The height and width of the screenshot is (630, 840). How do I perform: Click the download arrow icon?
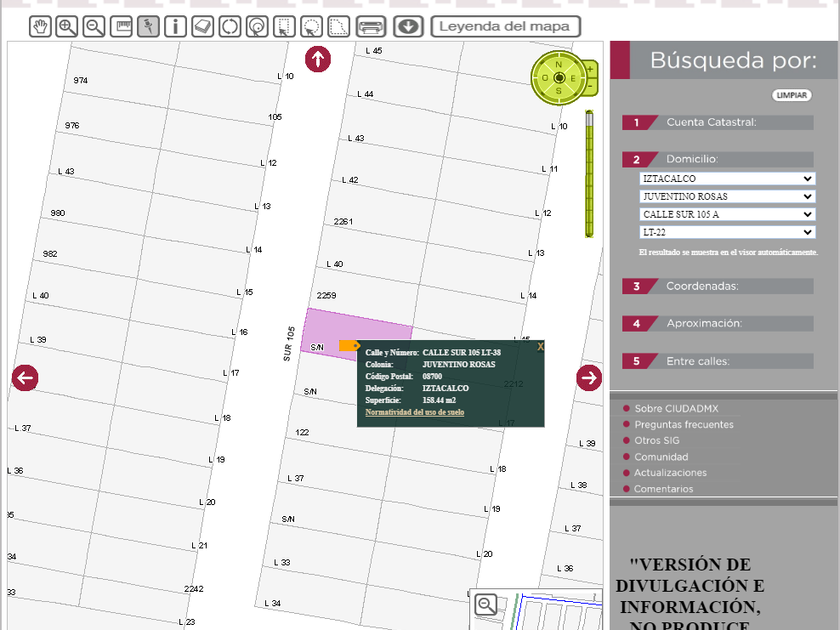pyautogui.click(x=407, y=27)
